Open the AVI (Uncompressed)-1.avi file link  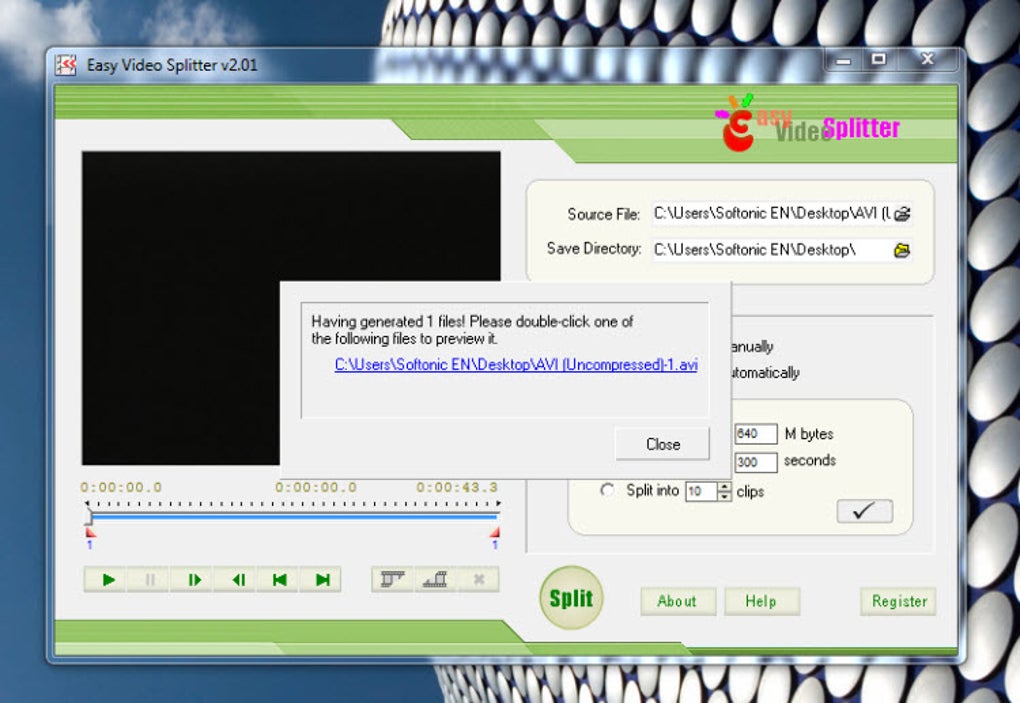[x=516, y=365]
